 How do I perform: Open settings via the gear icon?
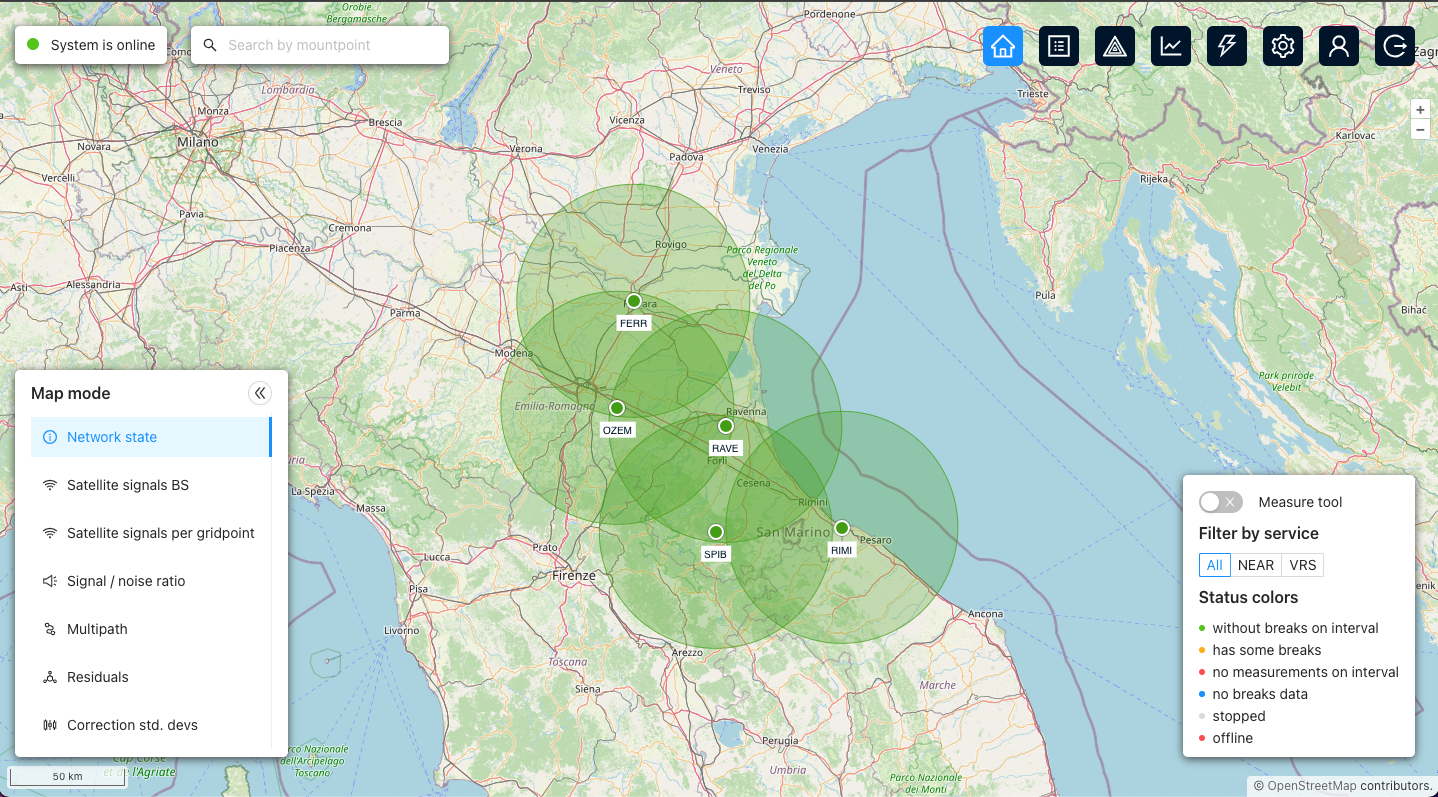[x=1283, y=46]
